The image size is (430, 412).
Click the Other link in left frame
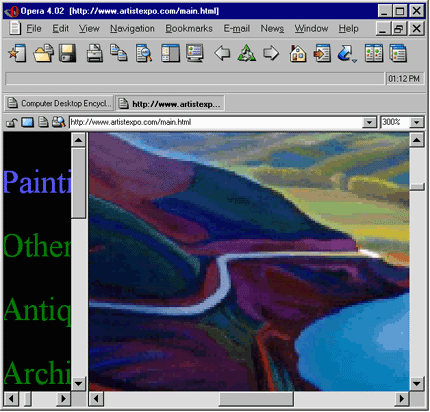[x=37, y=245]
